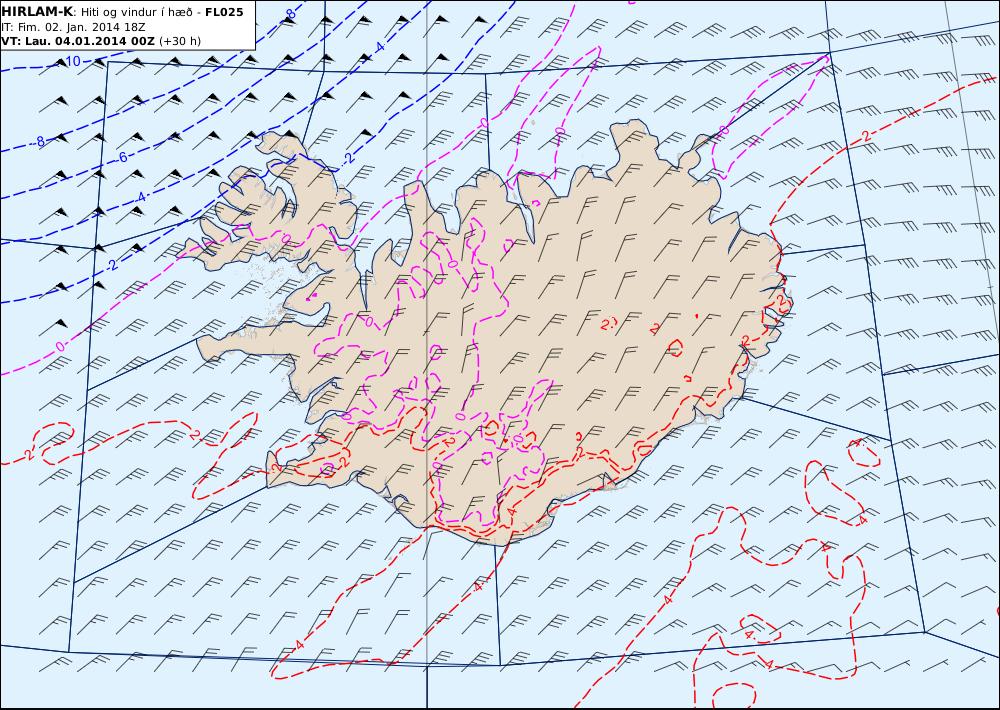
Task: Click the blue -6 isotherm label
Action: [x=122, y=158]
